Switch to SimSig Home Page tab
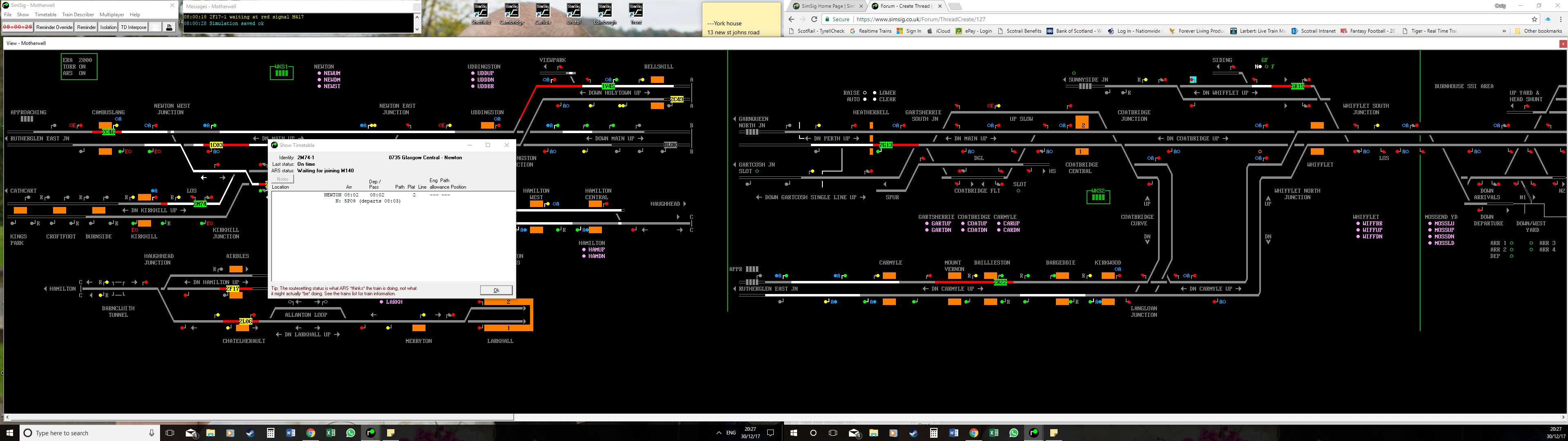The height and width of the screenshot is (441, 1568). (827, 6)
